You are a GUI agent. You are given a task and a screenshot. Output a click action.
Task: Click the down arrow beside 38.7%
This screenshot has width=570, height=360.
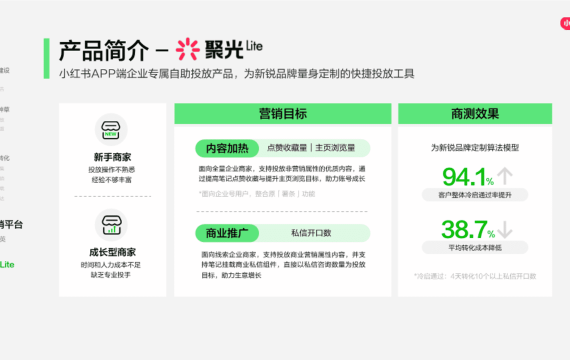(x=505, y=229)
